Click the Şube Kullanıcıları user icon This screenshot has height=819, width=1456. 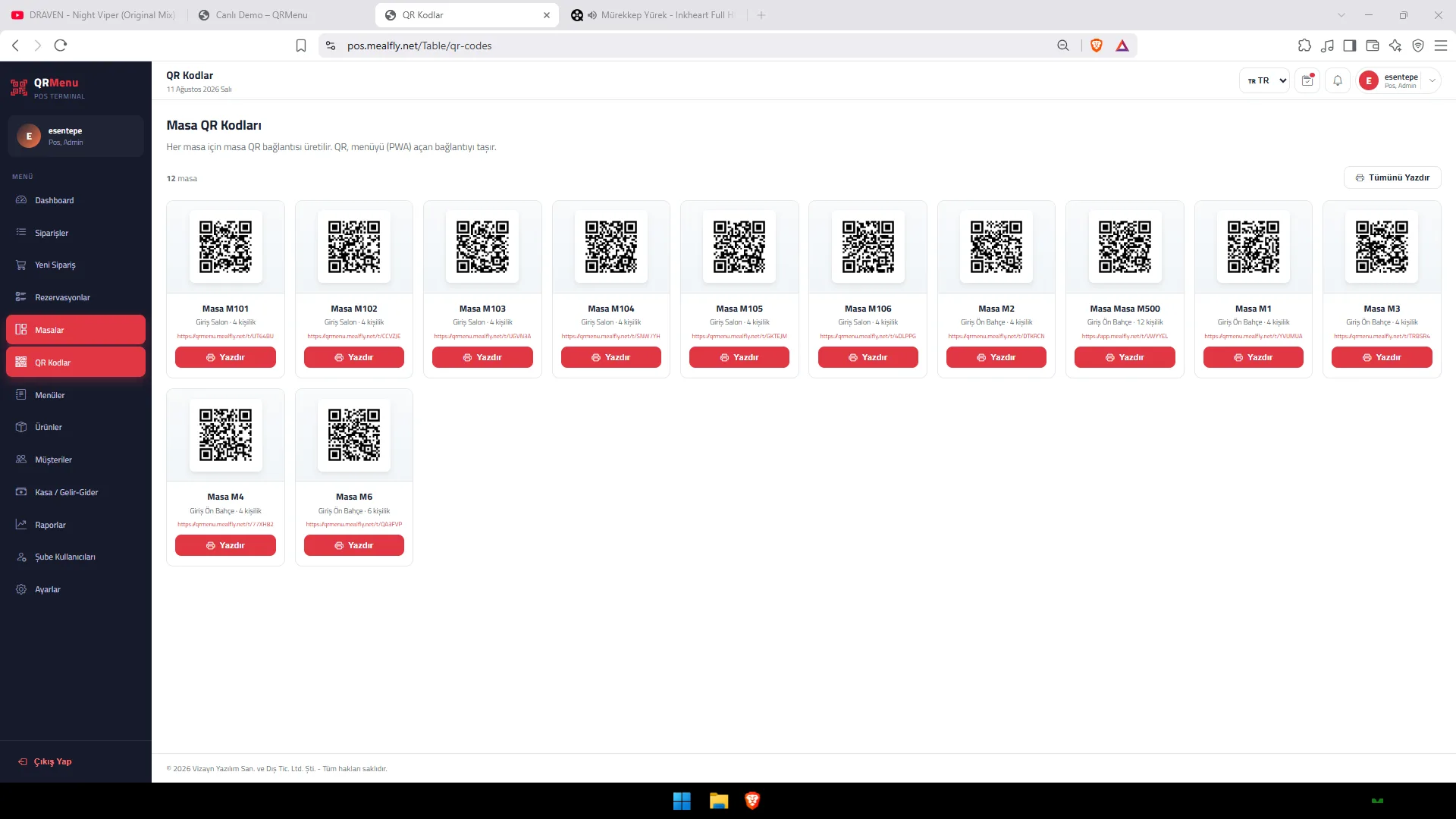pos(21,557)
